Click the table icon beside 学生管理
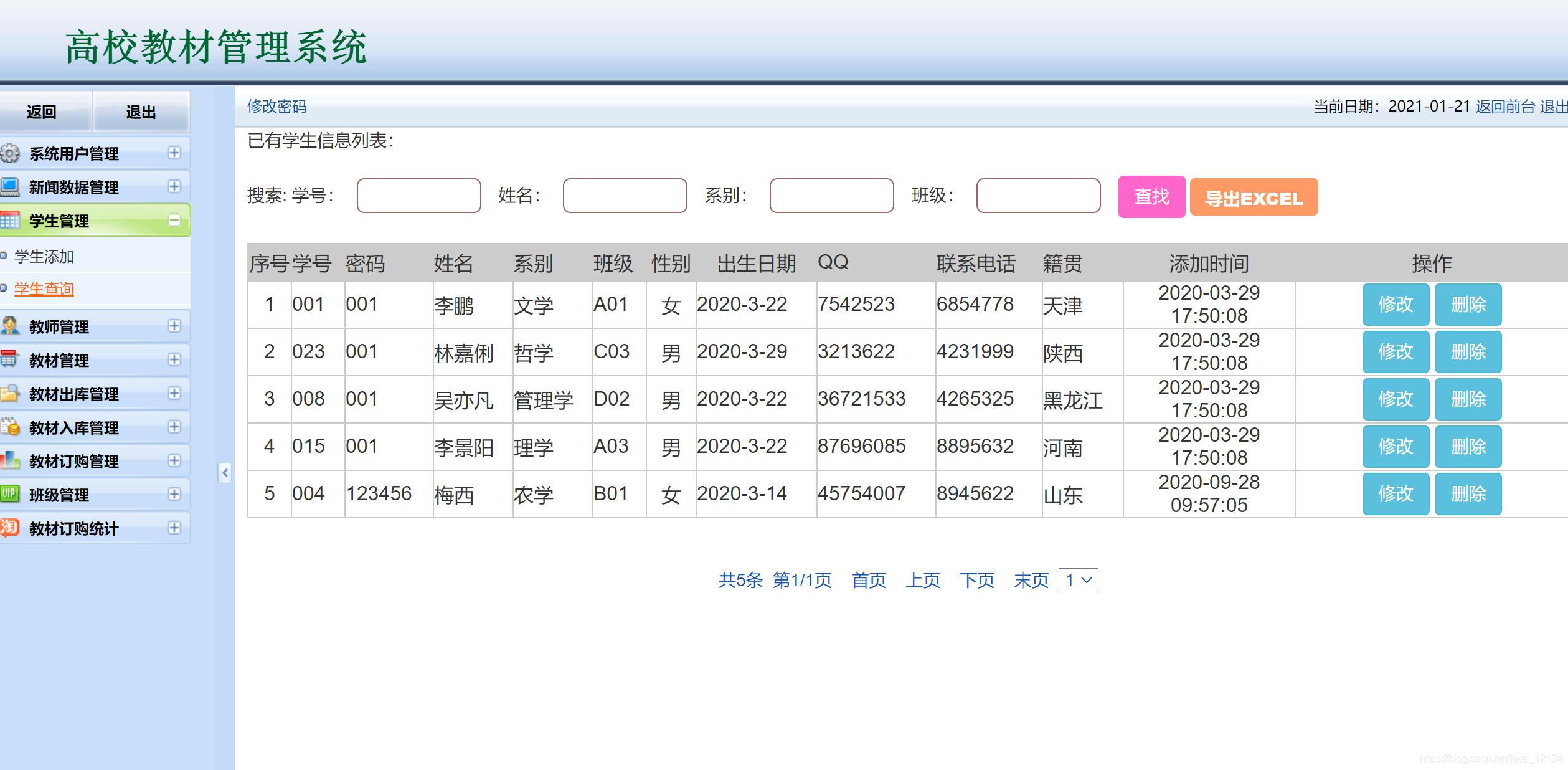1568x770 pixels. [x=9, y=220]
